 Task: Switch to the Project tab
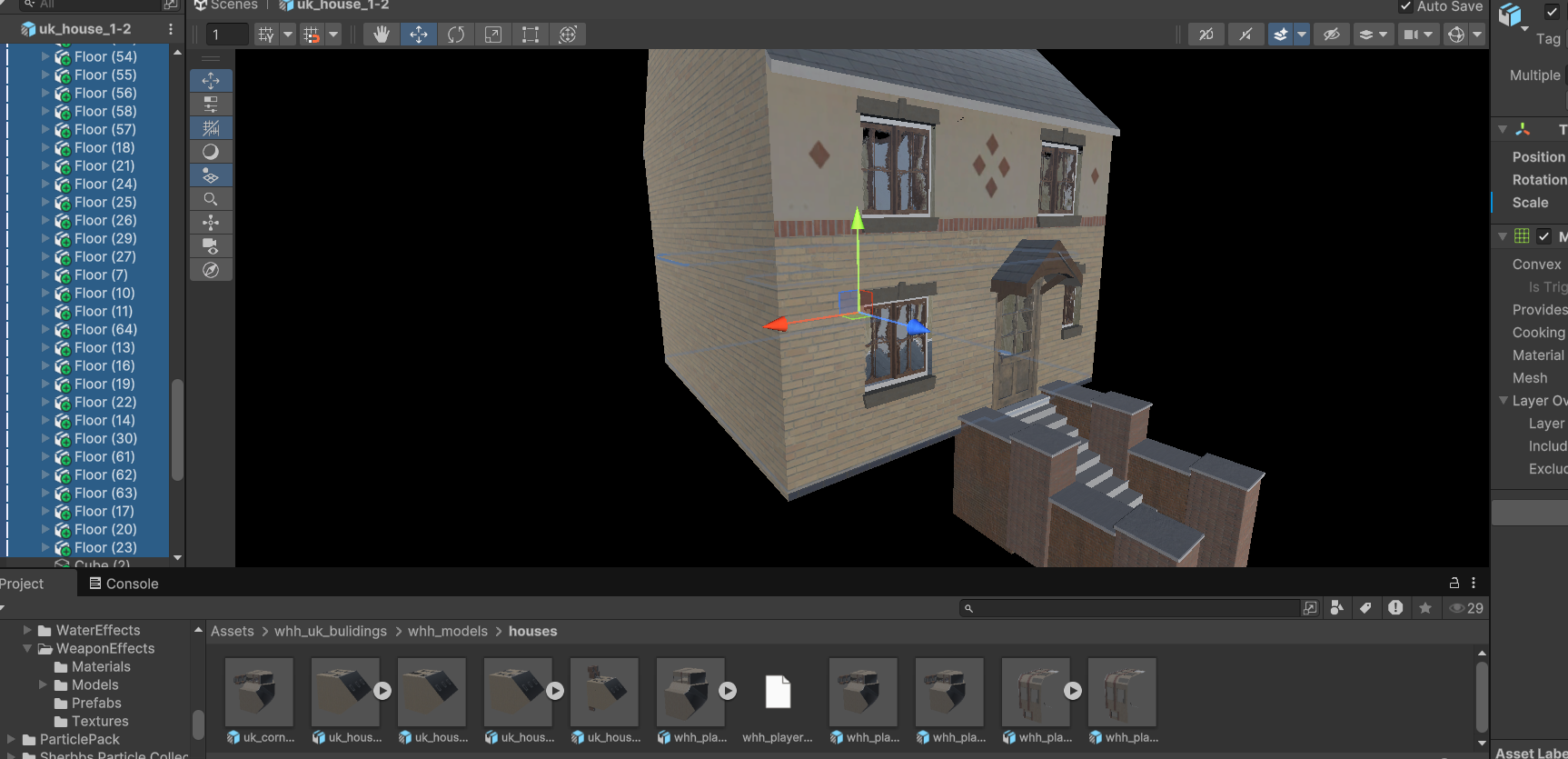(22, 584)
